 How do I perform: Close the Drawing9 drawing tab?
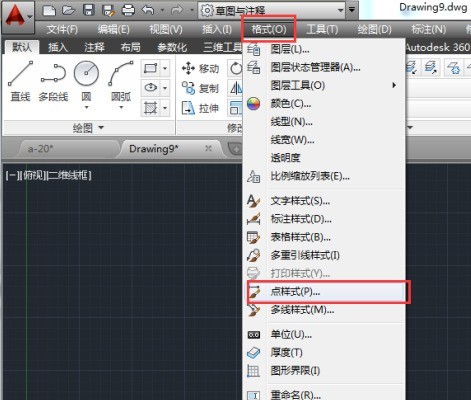[x=208, y=148]
